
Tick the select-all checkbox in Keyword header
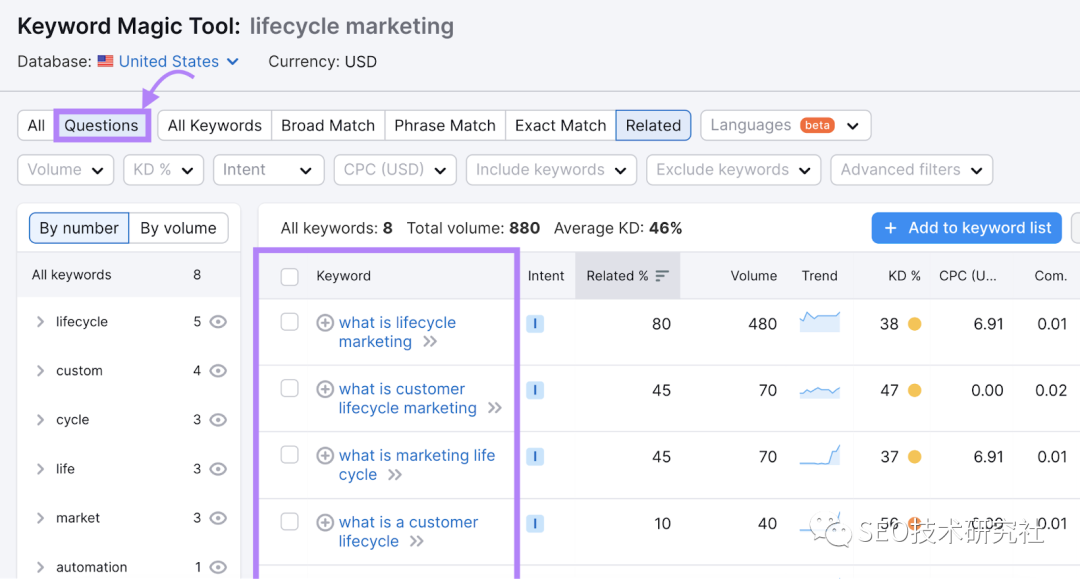tap(290, 277)
